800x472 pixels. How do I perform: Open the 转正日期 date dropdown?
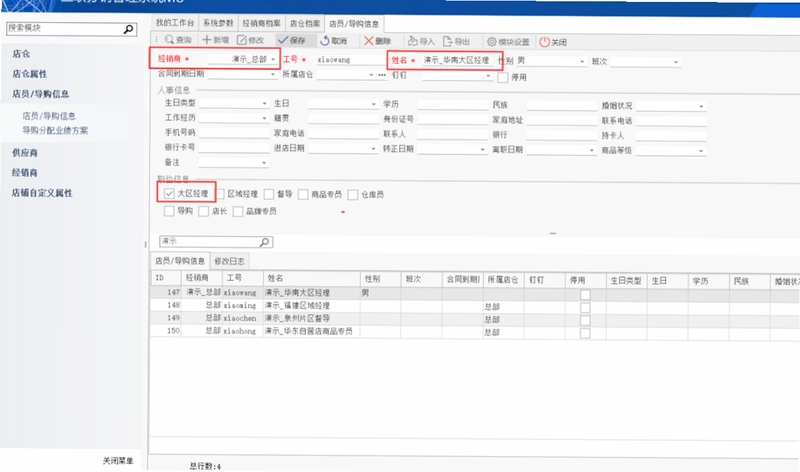483,150
